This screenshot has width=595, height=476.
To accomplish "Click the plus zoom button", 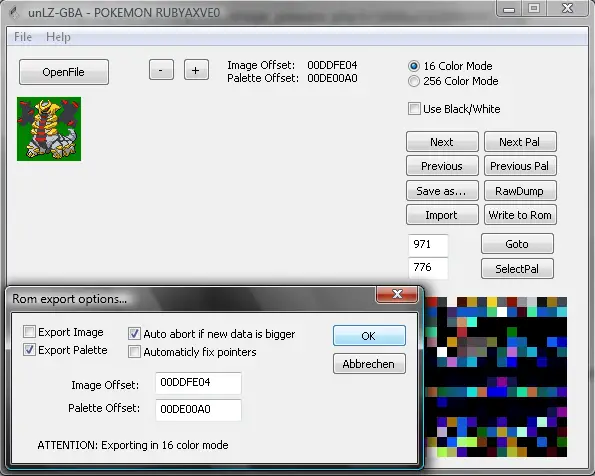I will [196, 70].
